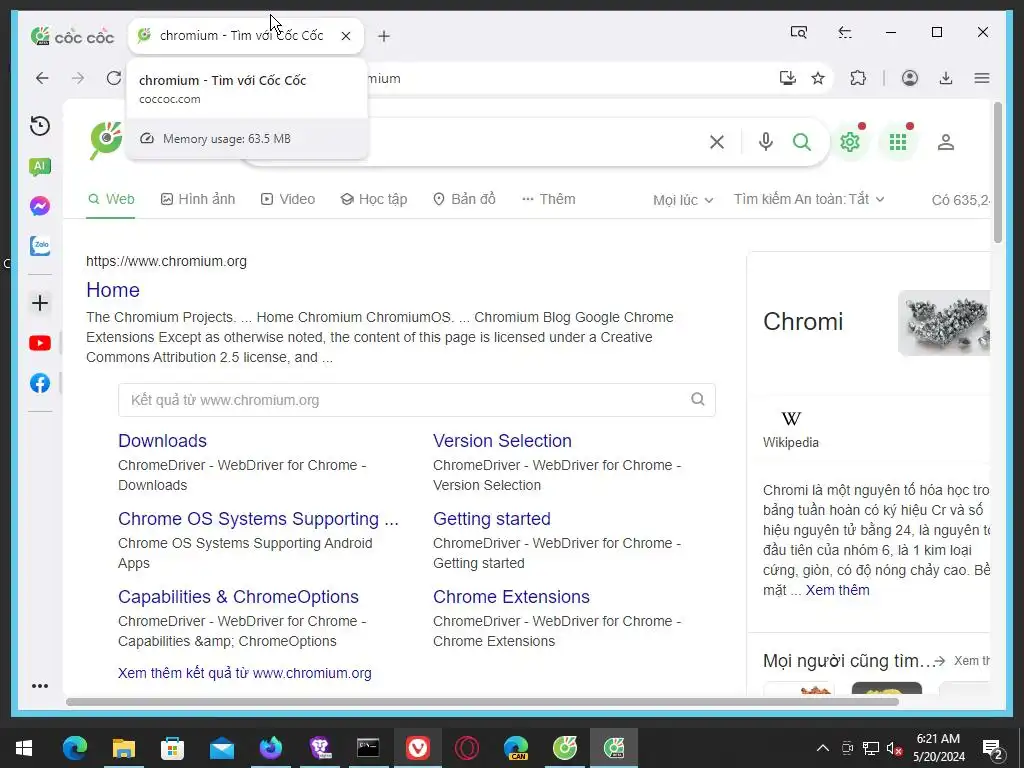Switch to Hình ảnh tab
The height and width of the screenshot is (768, 1024).
point(198,199)
